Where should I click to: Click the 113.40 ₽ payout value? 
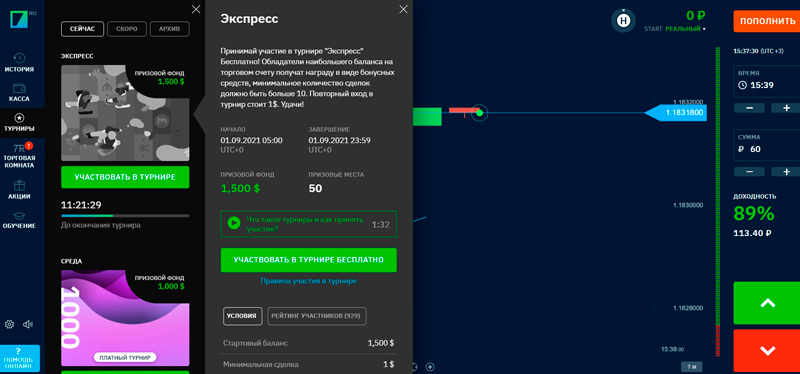click(752, 233)
